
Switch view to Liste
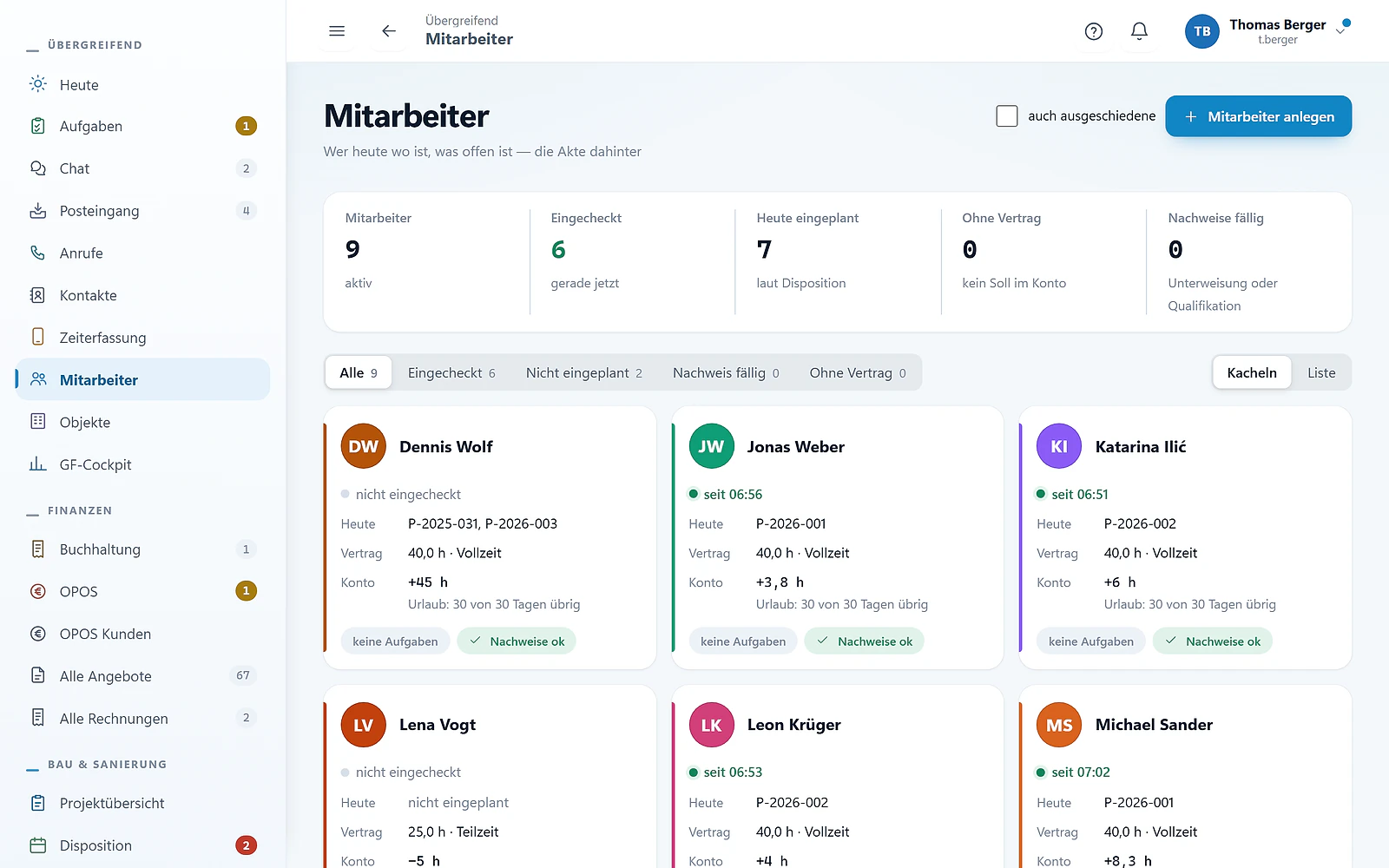(1321, 373)
